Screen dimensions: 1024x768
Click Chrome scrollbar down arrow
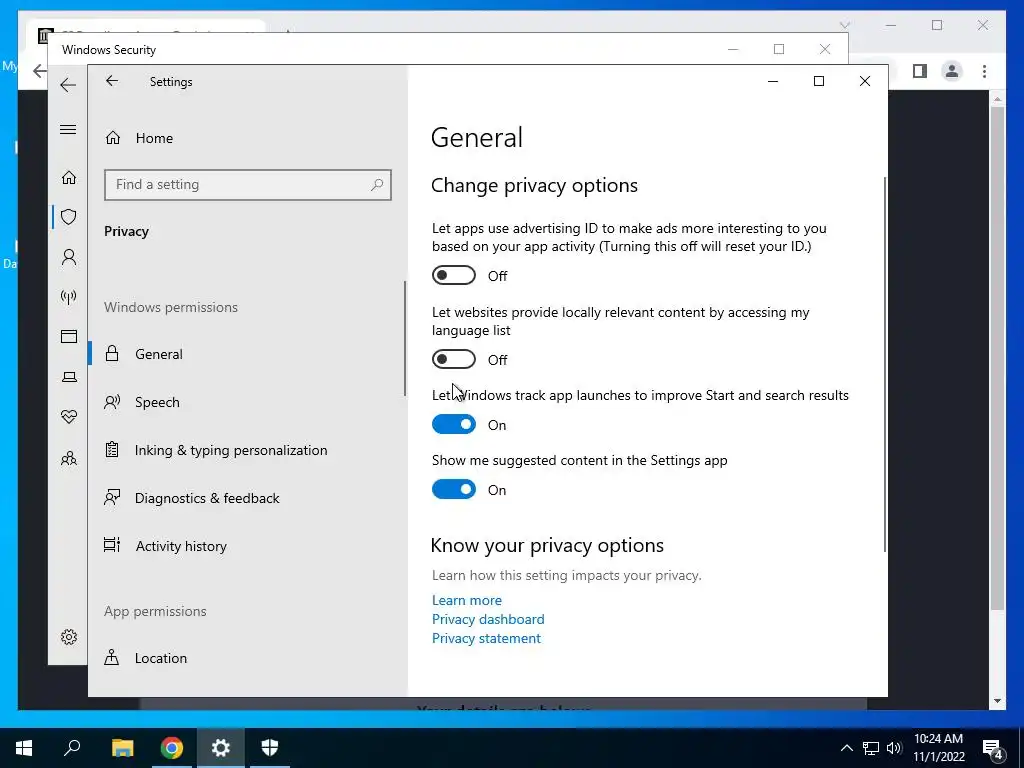coord(997,701)
